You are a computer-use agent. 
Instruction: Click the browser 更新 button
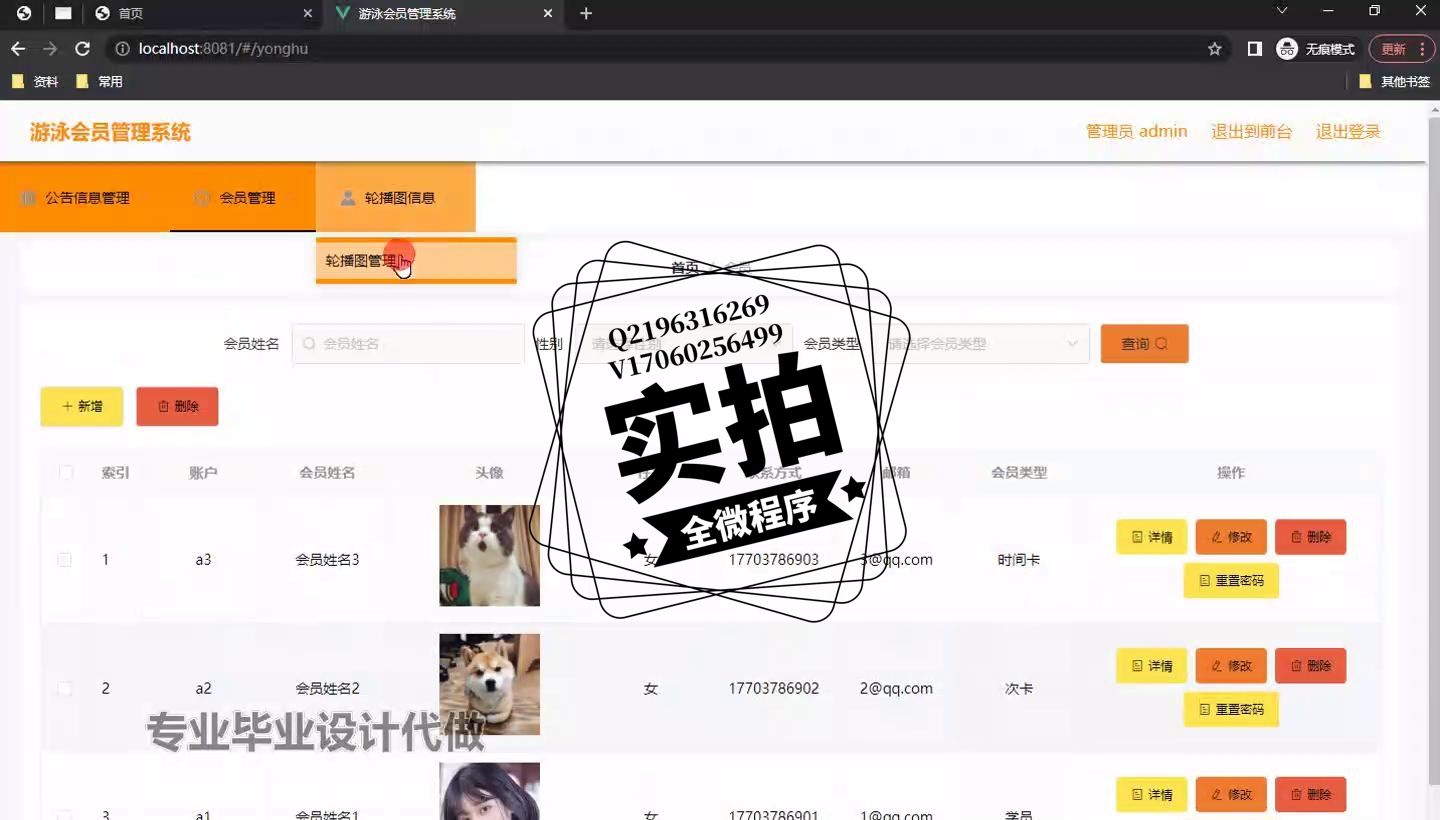click(x=1401, y=49)
